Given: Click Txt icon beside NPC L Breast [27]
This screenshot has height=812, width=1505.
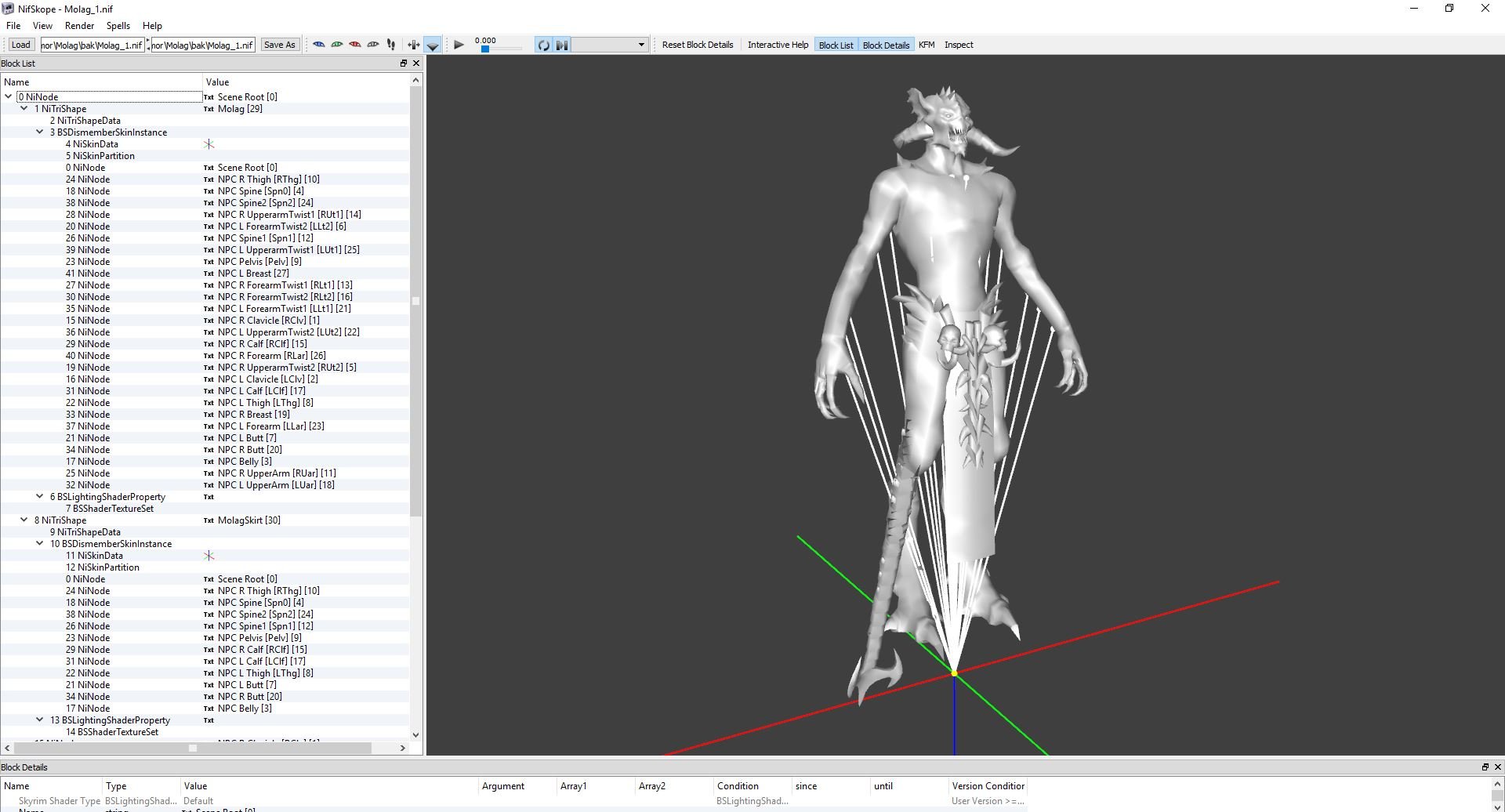Looking at the screenshot, I should (x=209, y=274).
